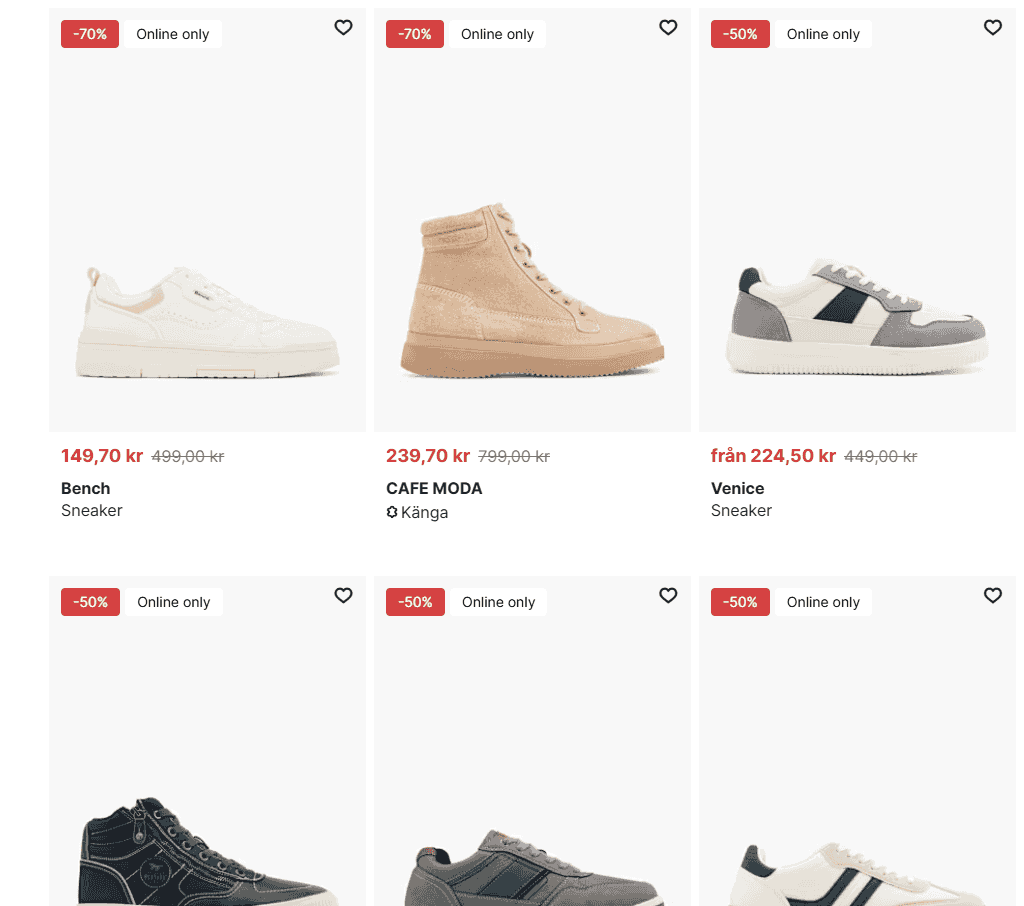The height and width of the screenshot is (906, 1024).
Task: Click the -50% badge on the Venice sneaker
Action: (x=740, y=33)
